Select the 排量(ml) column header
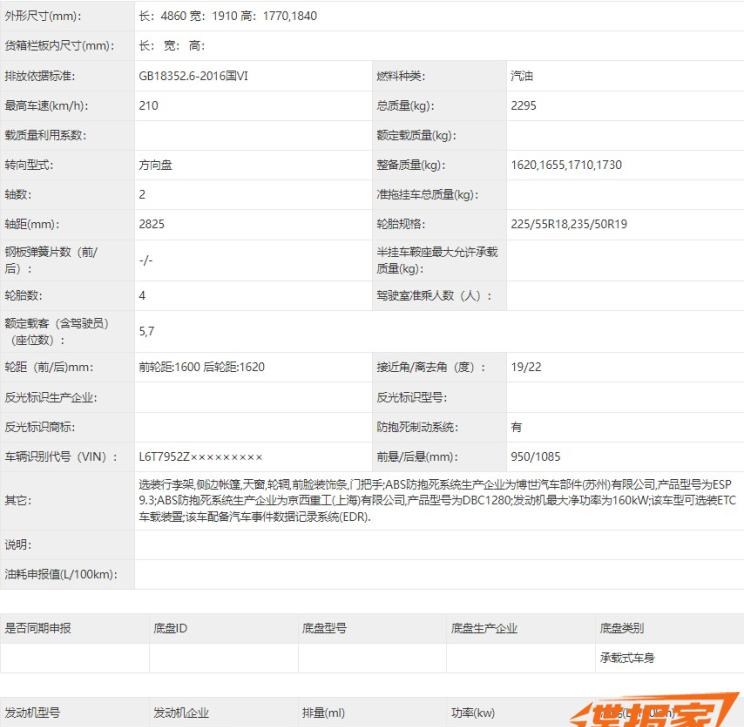This screenshot has width=744, height=727. coord(324,713)
